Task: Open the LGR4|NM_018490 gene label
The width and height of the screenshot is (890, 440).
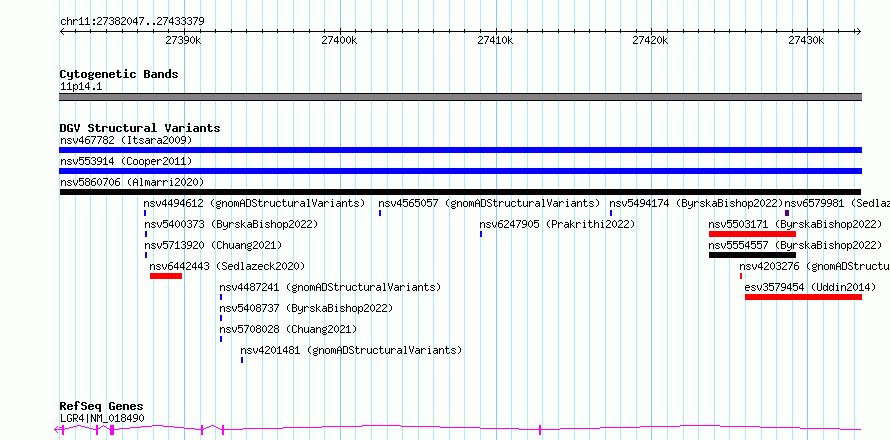Action: 102,418
